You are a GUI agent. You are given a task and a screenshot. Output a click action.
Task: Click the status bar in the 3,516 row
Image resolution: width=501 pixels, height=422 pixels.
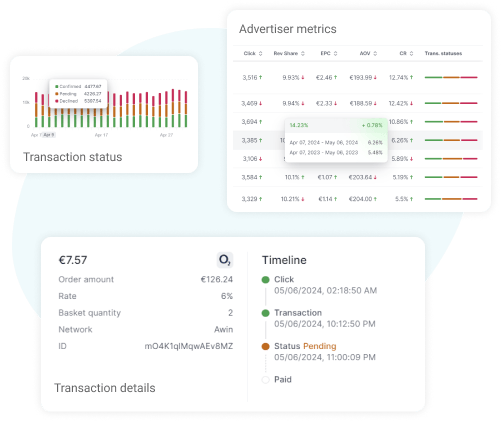(451, 77)
